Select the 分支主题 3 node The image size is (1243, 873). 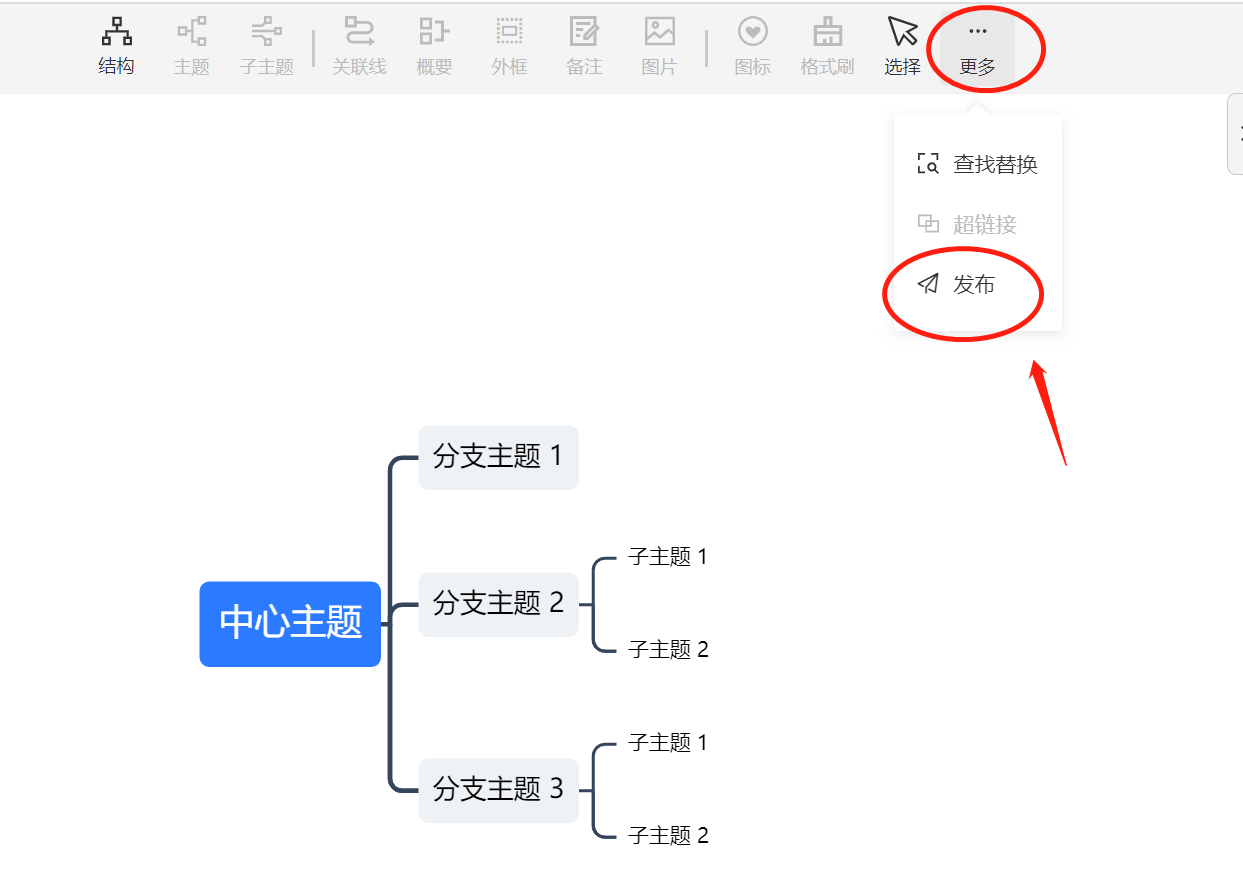tap(498, 790)
